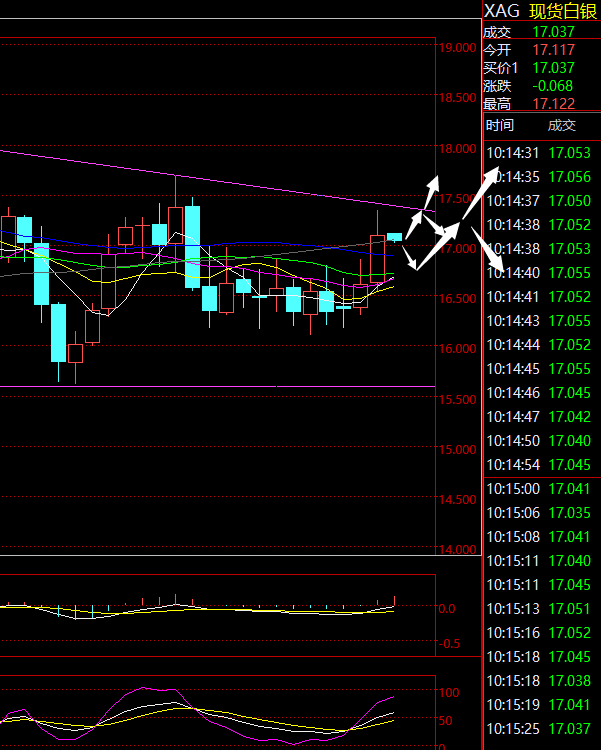Select the tick price 17.056 at 10:14:35
The image size is (601, 750).
pos(569,177)
